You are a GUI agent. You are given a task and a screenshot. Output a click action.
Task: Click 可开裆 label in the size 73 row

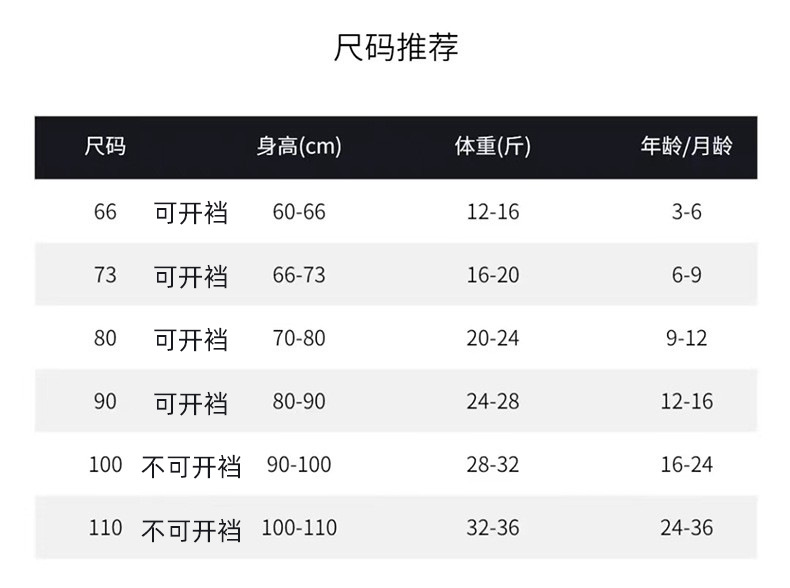[x=190, y=276]
